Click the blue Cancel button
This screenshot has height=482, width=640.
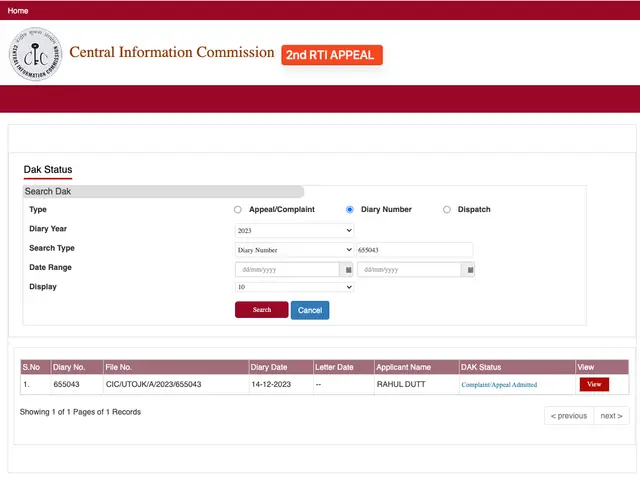tap(310, 310)
